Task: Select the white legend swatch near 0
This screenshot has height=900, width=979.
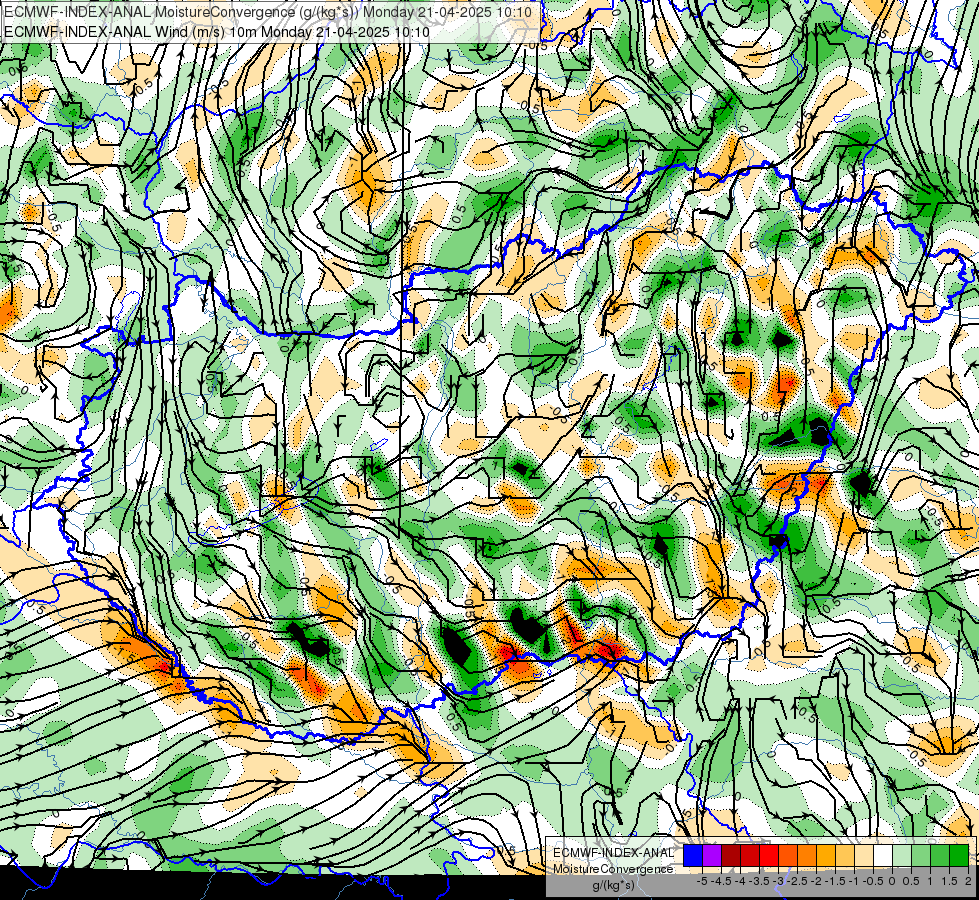Action: [x=883, y=855]
